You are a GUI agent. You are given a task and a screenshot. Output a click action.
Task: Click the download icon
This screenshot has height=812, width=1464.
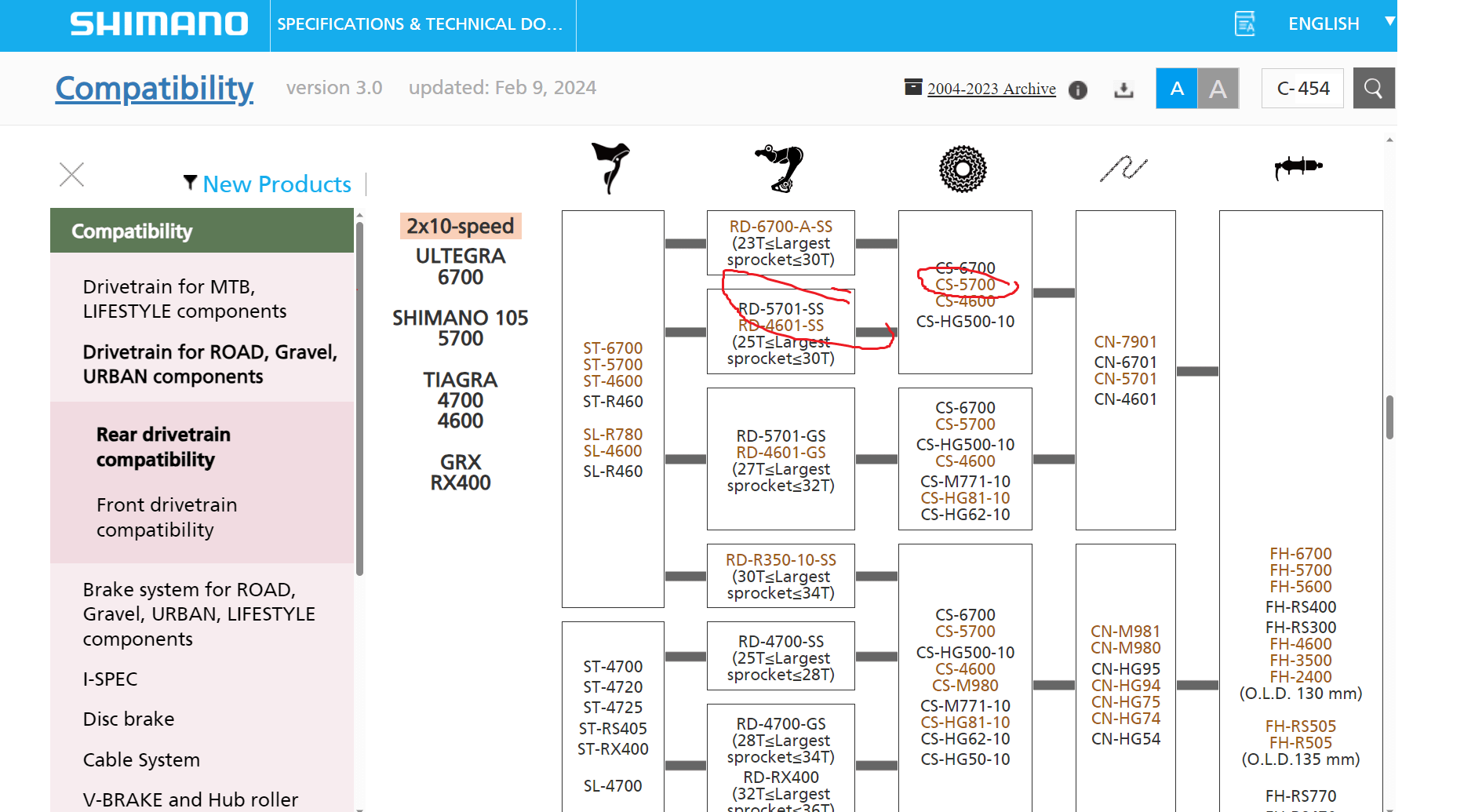pos(1123,90)
